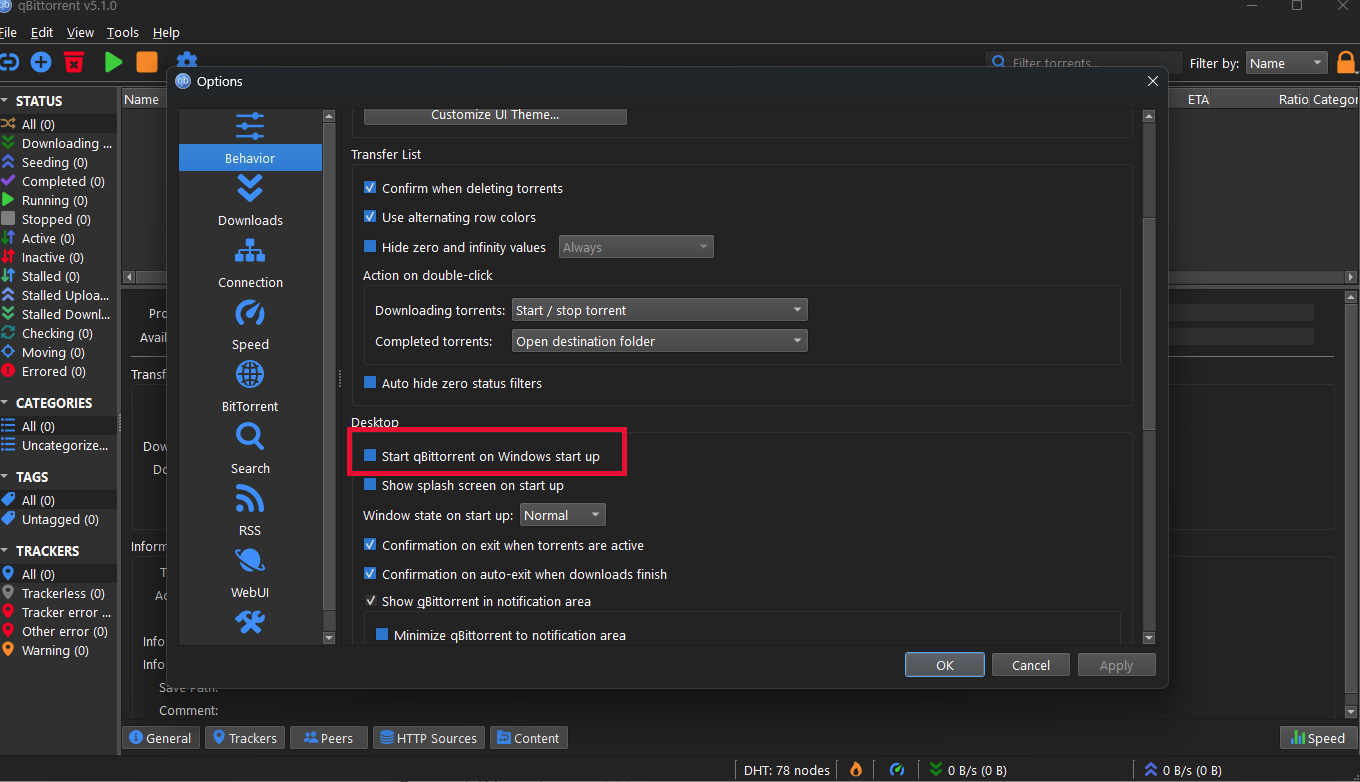
Task: Toggle Confirmation on auto-exit when downloads finish
Action: pos(370,574)
